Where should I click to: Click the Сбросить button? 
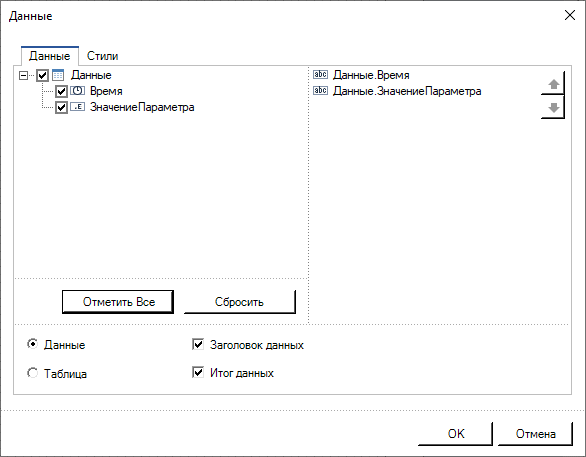point(240,302)
